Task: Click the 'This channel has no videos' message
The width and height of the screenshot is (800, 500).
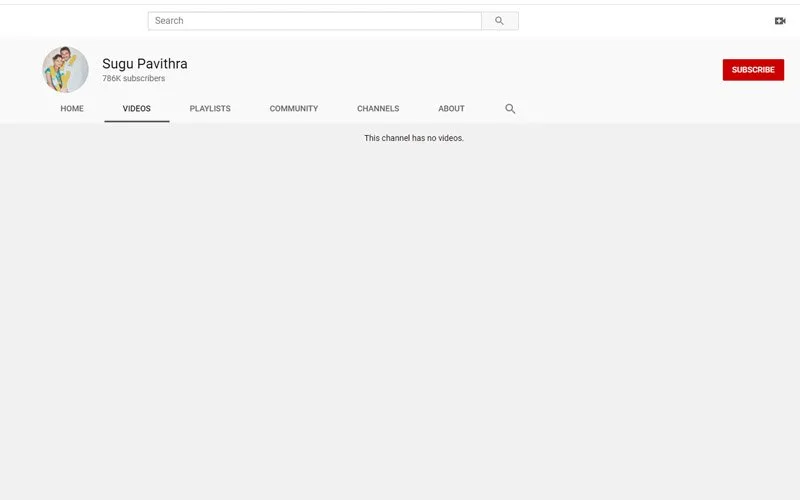Action: (x=414, y=138)
